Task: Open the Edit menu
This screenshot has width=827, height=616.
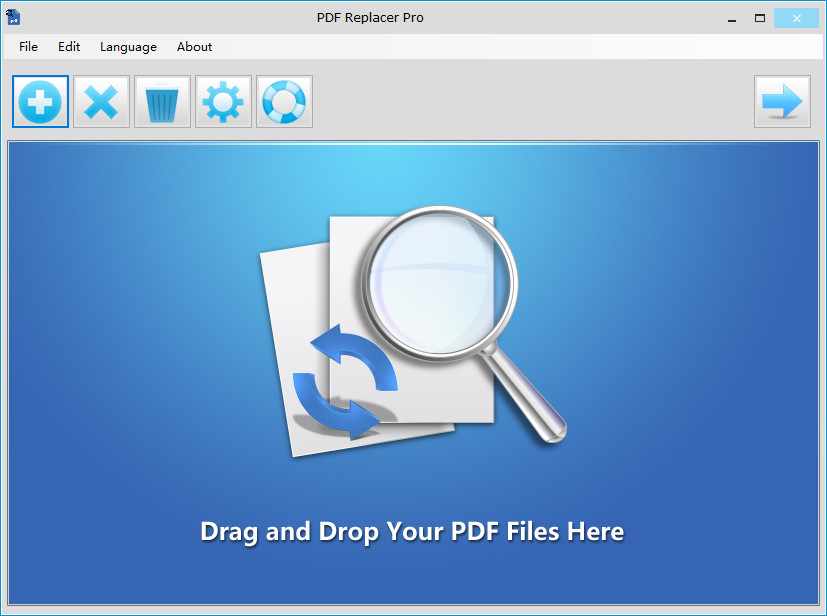Action: pos(68,47)
